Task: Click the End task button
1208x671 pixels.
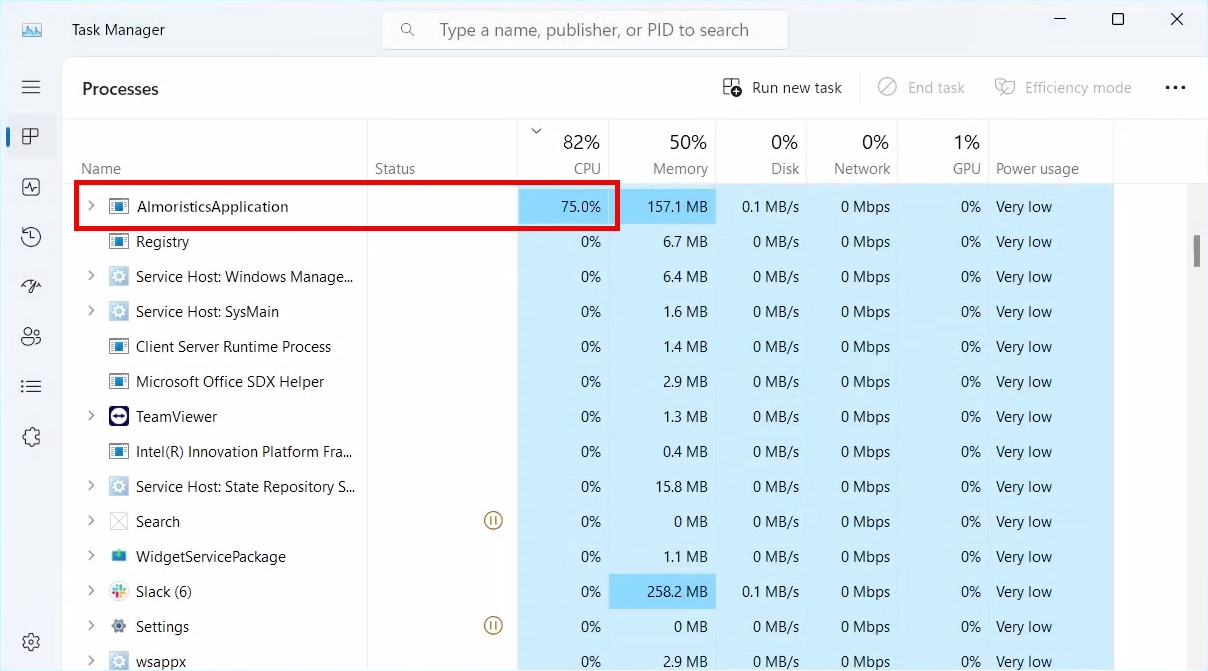Action: [x=921, y=87]
